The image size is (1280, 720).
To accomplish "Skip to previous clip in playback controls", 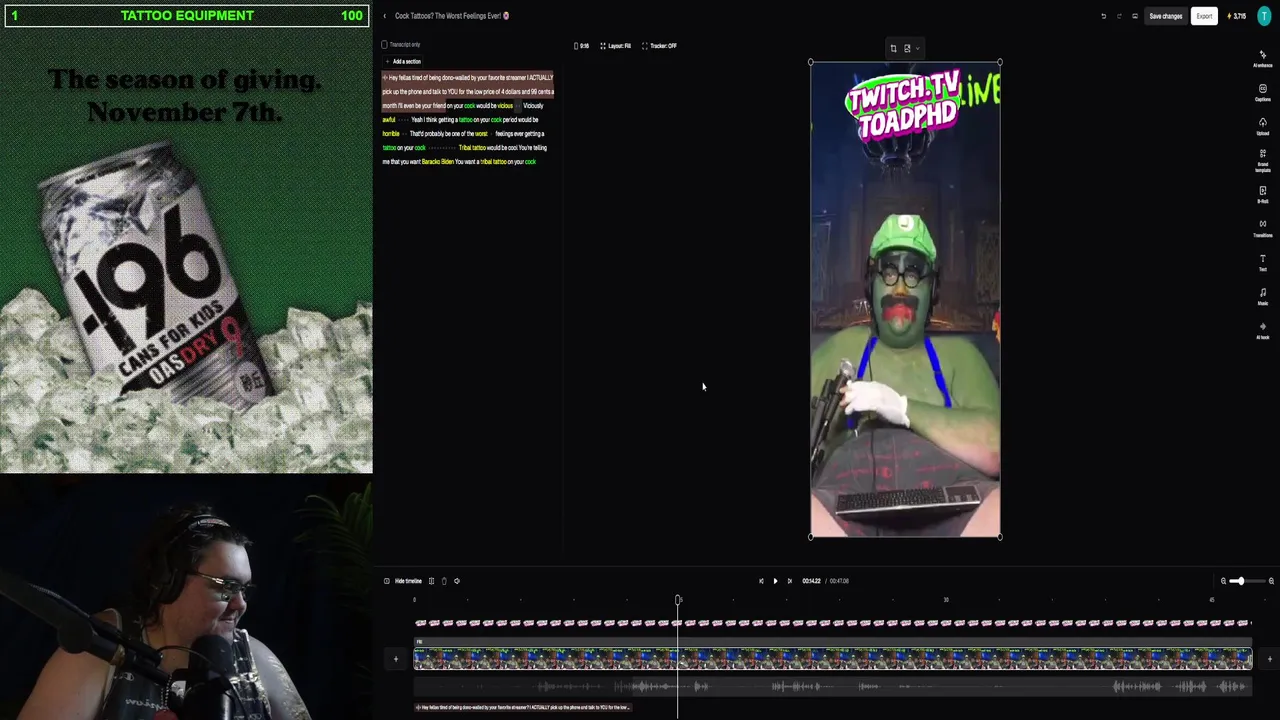I will tap(761, 581).
